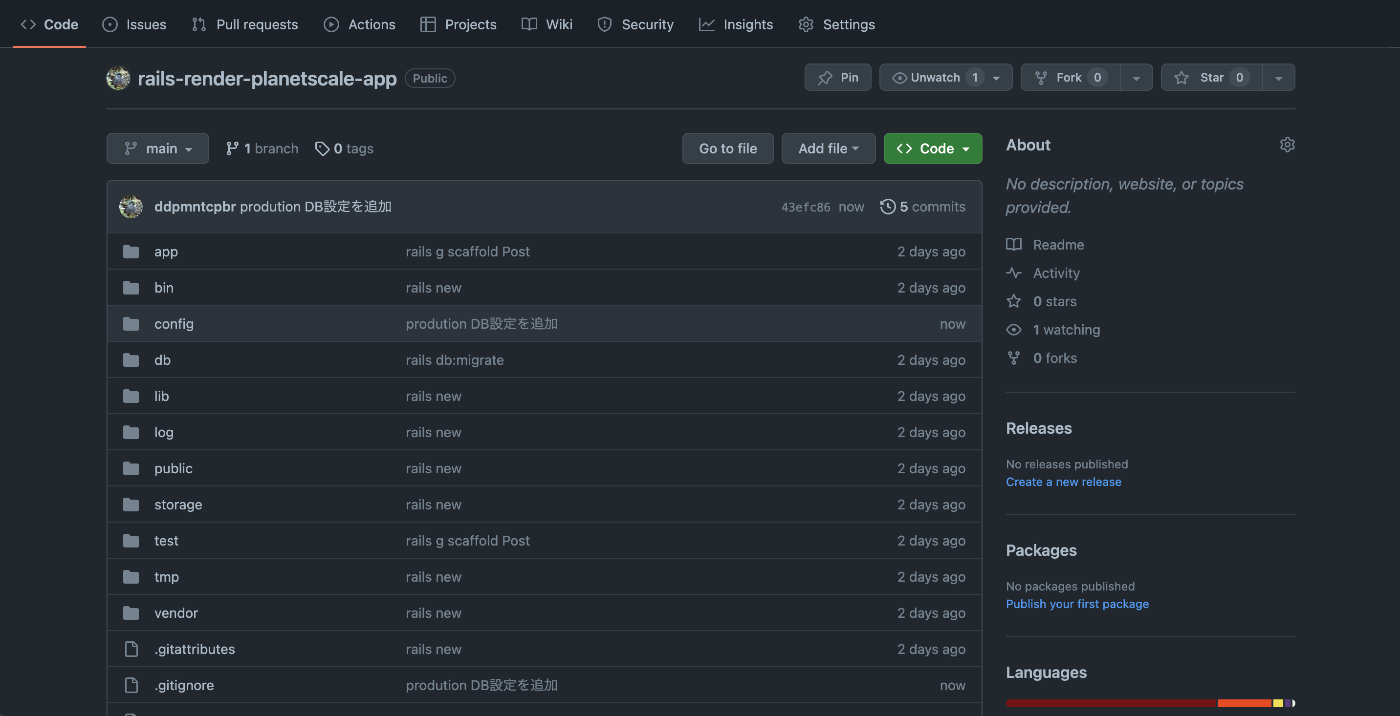This screenshot has height=716, width=1400.
Task: Open 'rails db:migrate' commit message
Action: coord(455,360)
